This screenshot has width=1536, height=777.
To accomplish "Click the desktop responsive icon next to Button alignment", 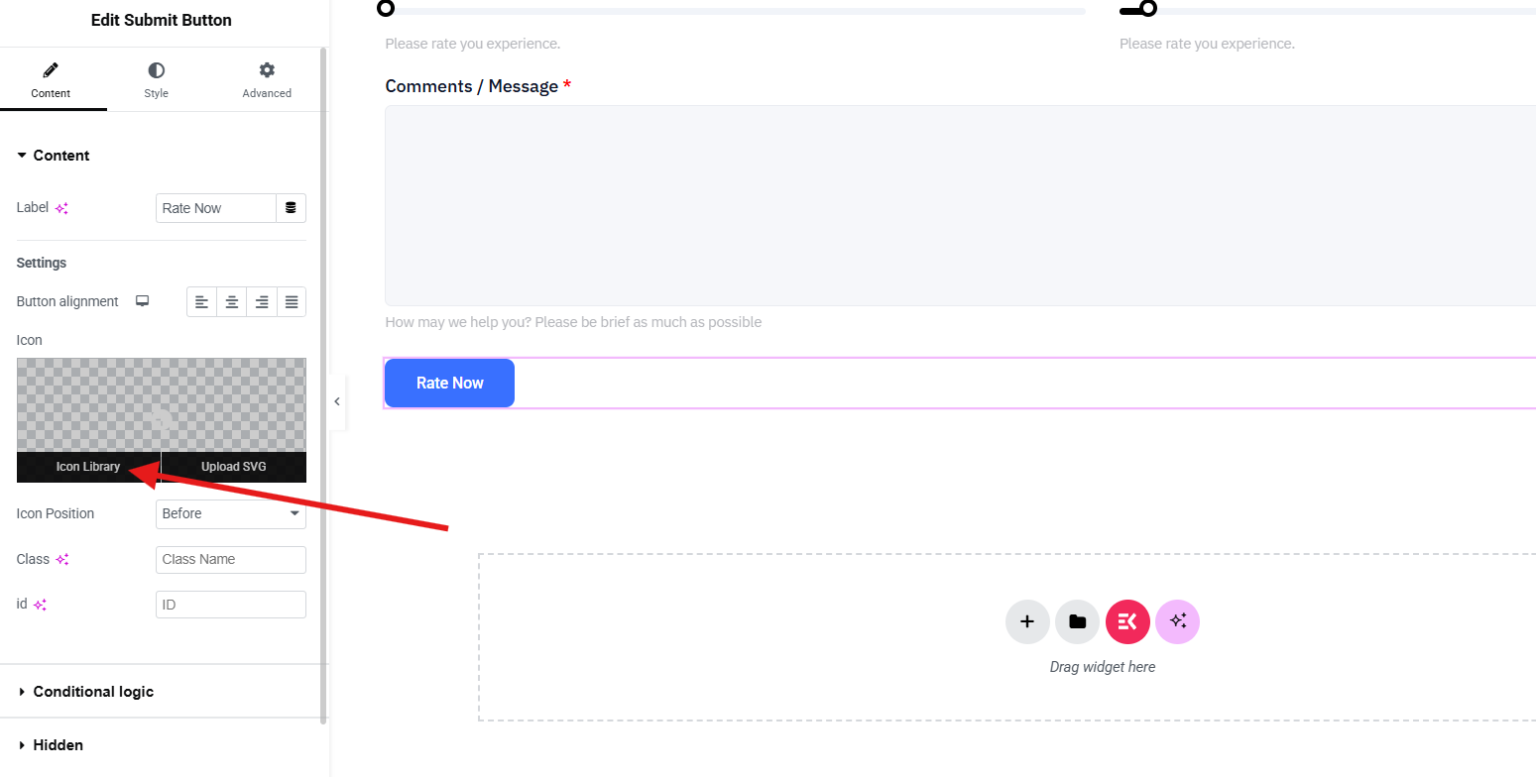I will tap(141, 300).
